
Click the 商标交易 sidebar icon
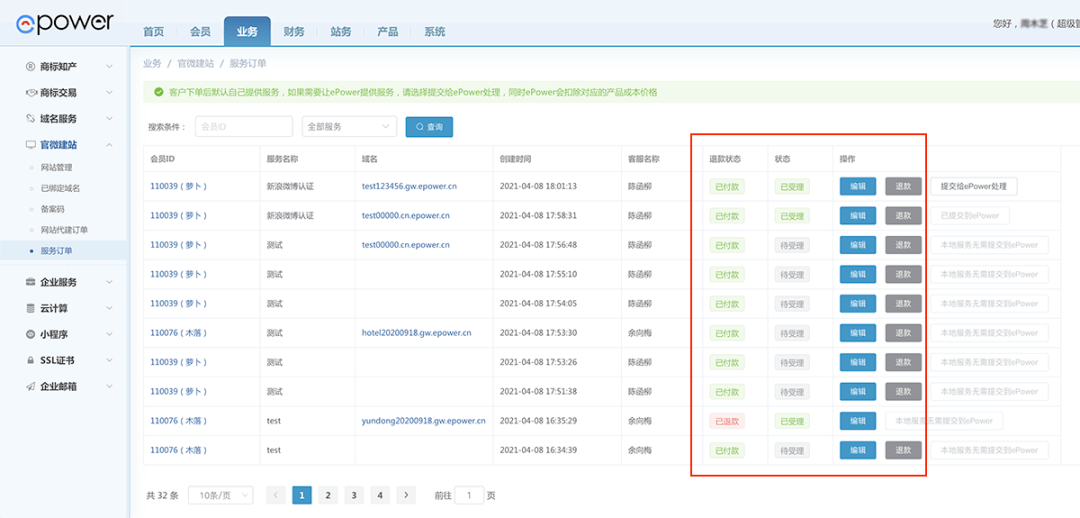(31, 92)
